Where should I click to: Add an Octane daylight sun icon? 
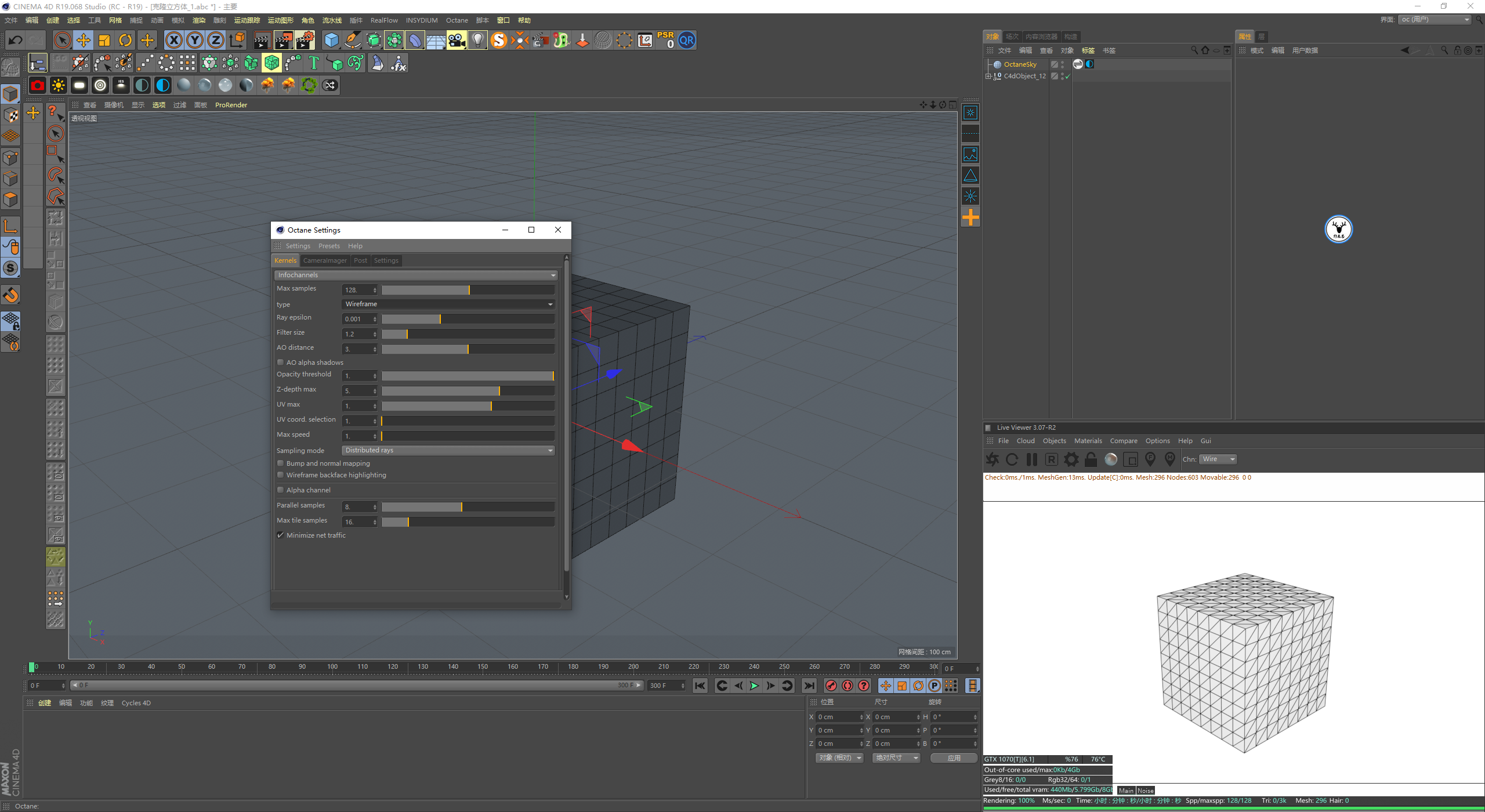(59, 85)
